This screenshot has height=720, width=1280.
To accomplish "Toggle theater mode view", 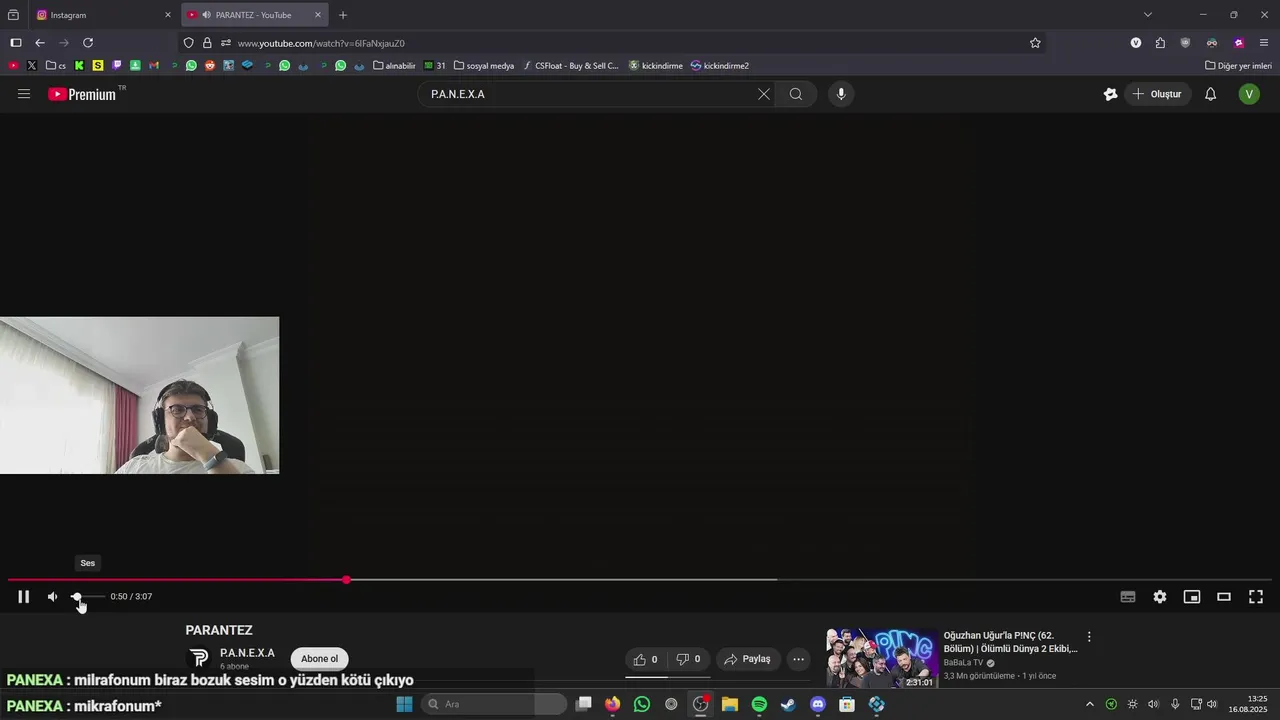I will click(1224, 597).
